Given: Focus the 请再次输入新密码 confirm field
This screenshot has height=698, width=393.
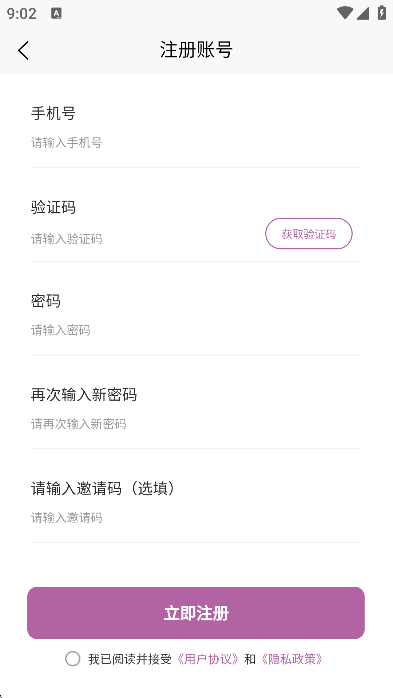Looking at the screenshot, I should tap(195, 424).
